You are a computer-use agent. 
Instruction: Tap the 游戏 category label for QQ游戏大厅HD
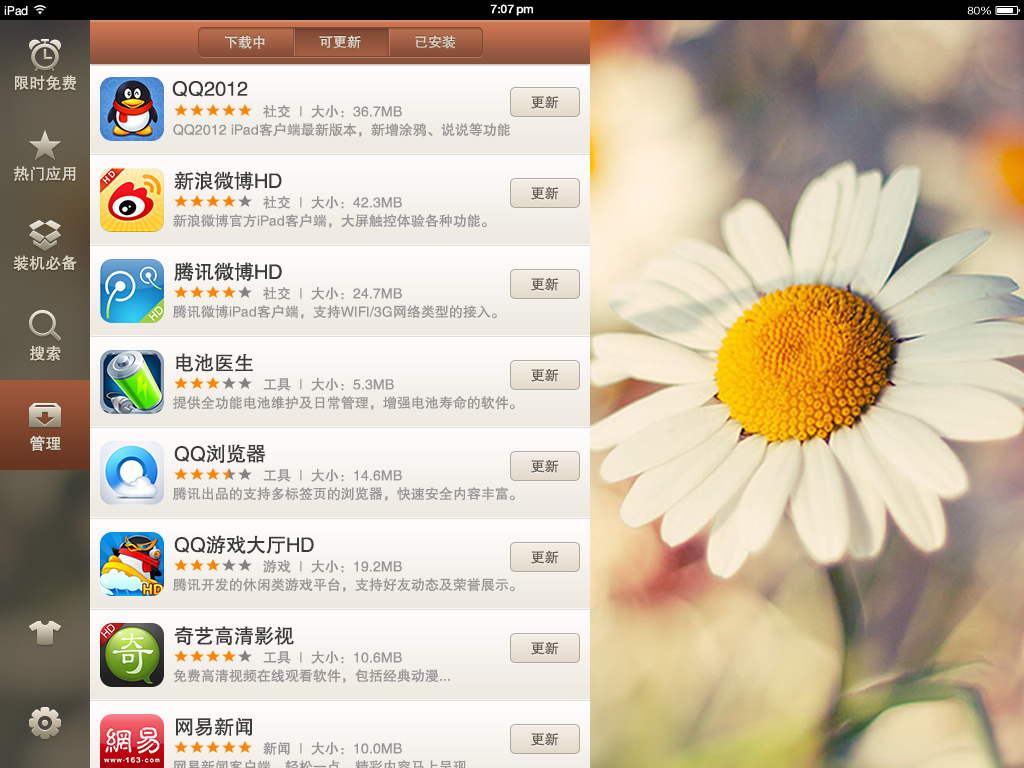[277, 567]
